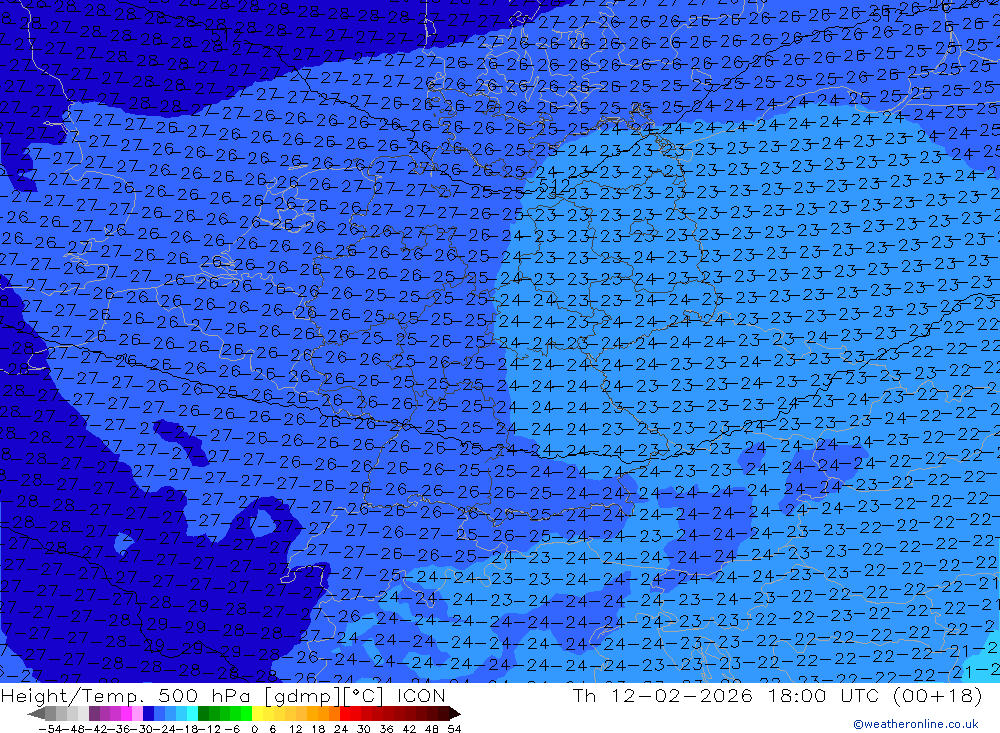Viewport: 1000px width, 733px height.
Task: Click the legend label "48"
Action: pyautogui.click(x=432, y=728)
